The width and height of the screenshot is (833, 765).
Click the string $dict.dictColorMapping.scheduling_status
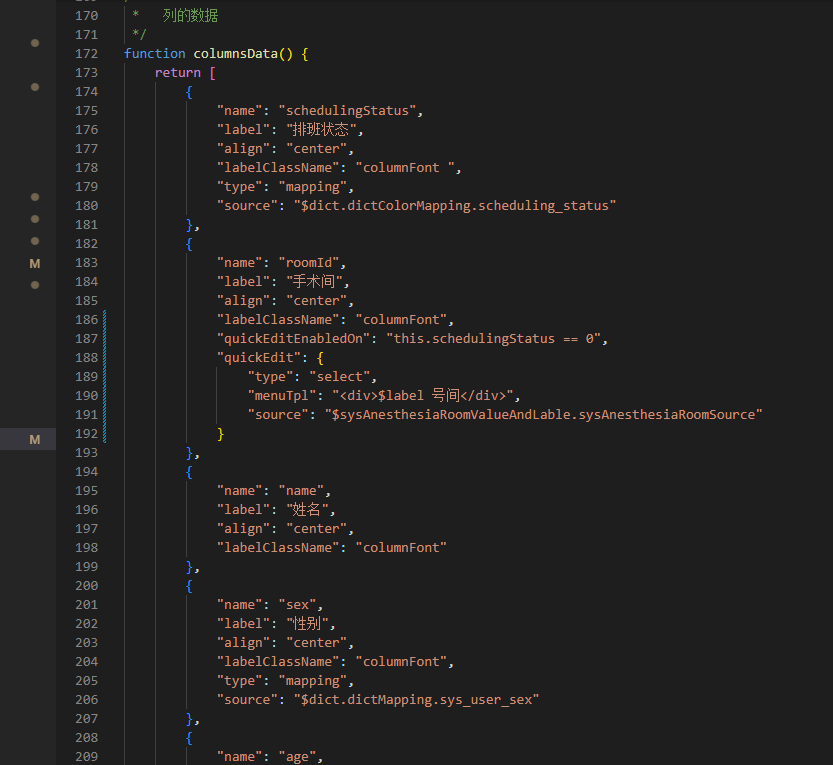455,206
